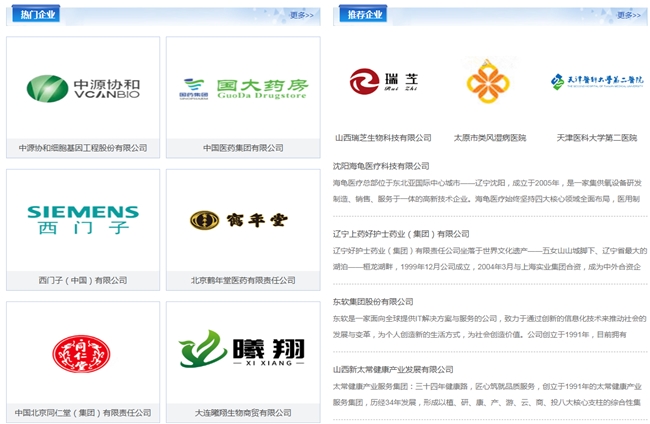Click the GuoDa Drugstore 国大药房 logo
This screenshot has height=424, width=650.
click(241, 88)
